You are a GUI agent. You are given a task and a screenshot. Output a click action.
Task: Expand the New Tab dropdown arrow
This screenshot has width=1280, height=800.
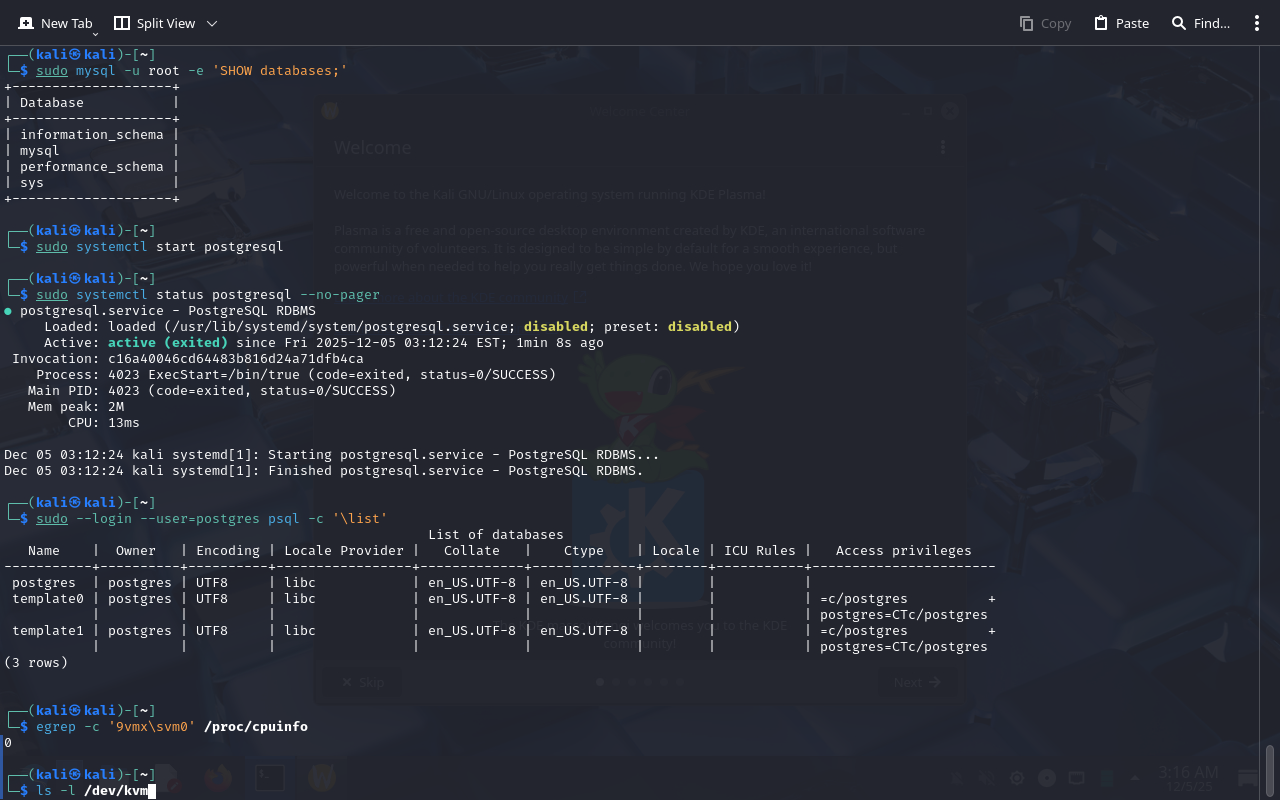pos(95,34)
